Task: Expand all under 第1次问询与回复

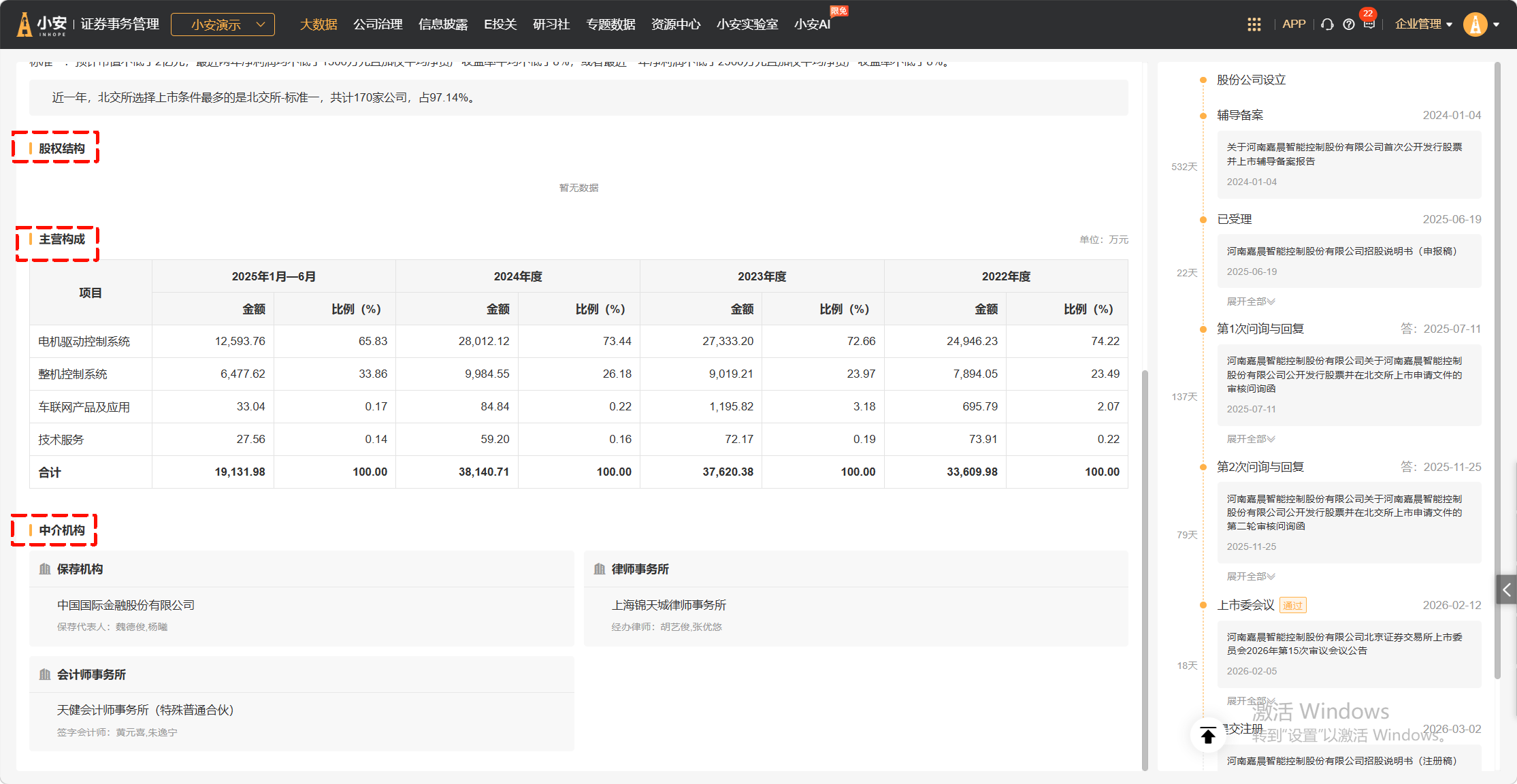Action: coord(1250,439)
